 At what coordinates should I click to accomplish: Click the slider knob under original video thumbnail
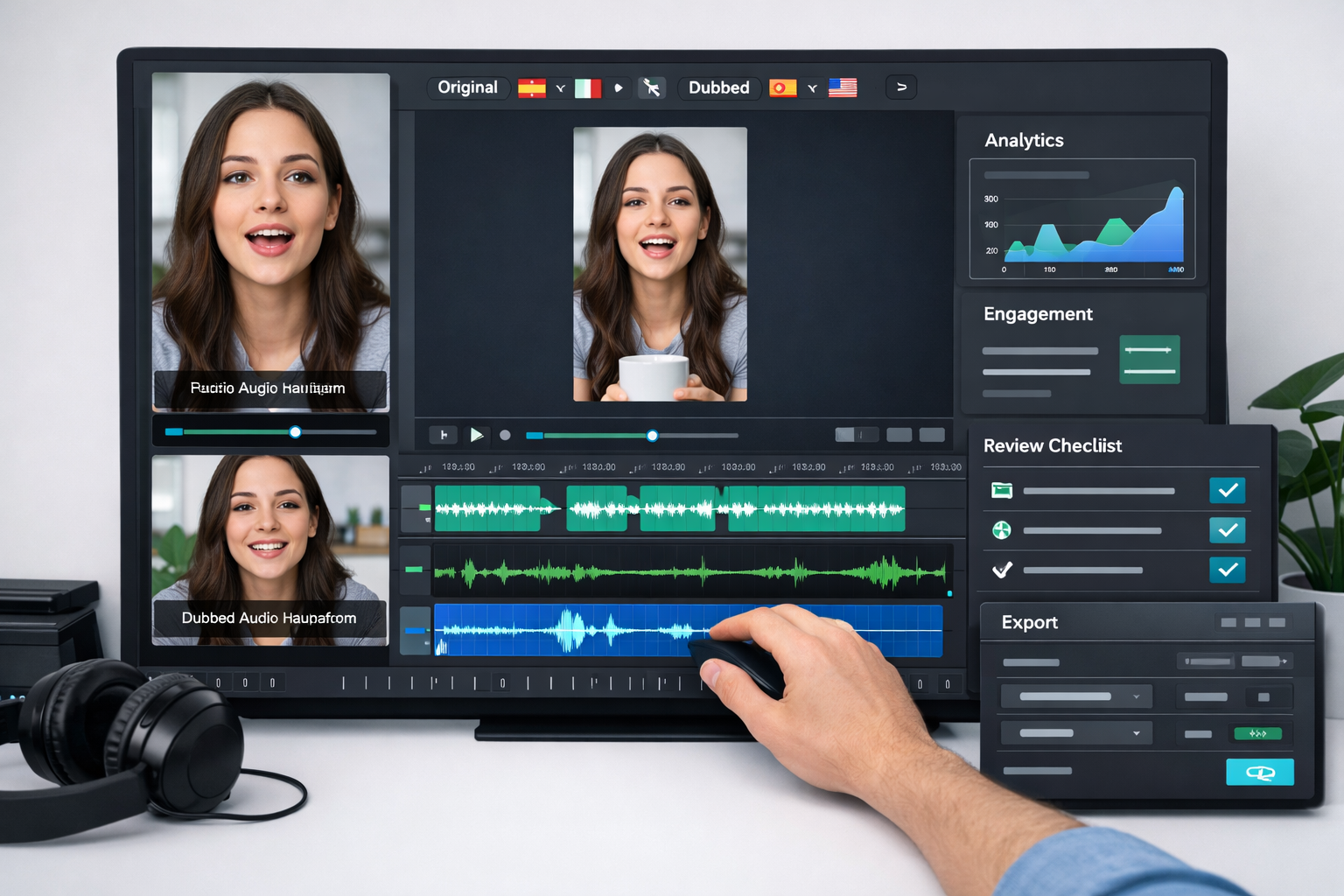(295, 432)
